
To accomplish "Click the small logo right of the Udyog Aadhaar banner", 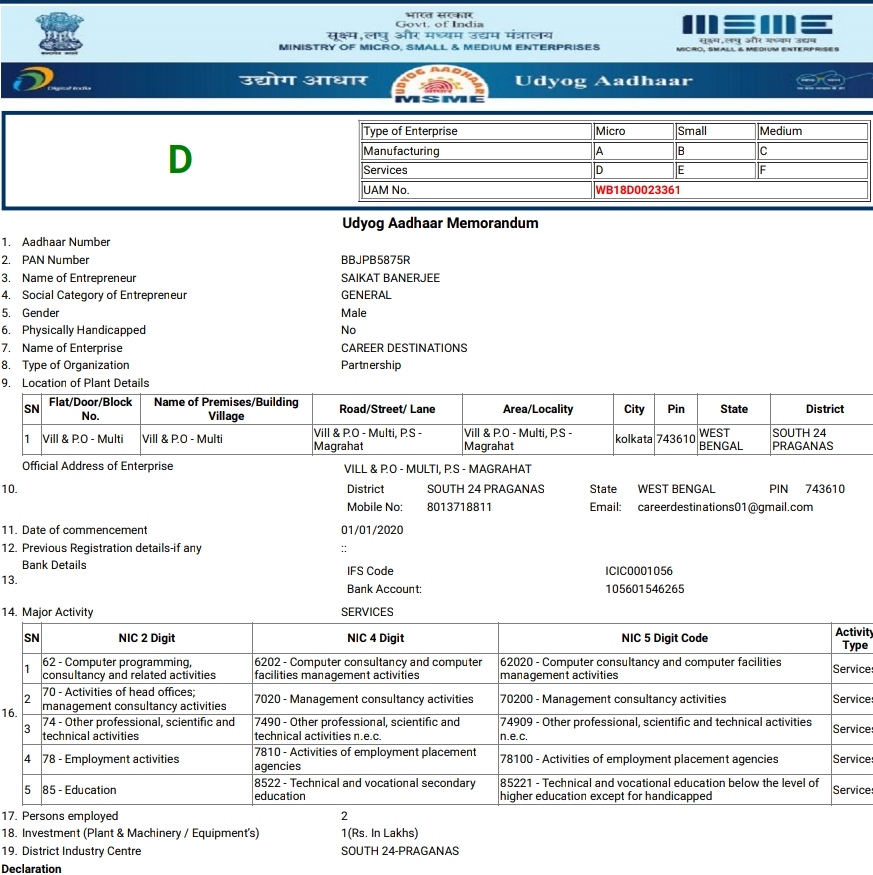I will 819,82.
